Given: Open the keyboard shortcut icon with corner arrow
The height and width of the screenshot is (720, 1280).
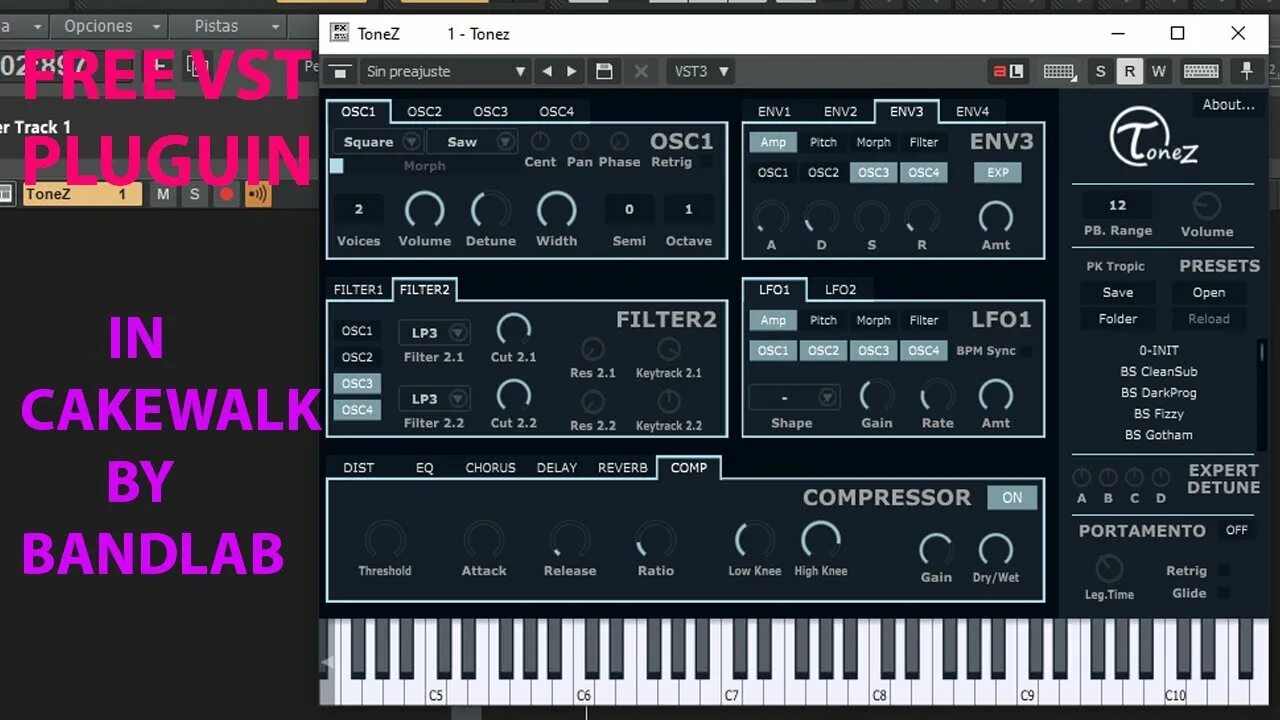Looking at the screenshot, I should click(x=1060, y=71).
